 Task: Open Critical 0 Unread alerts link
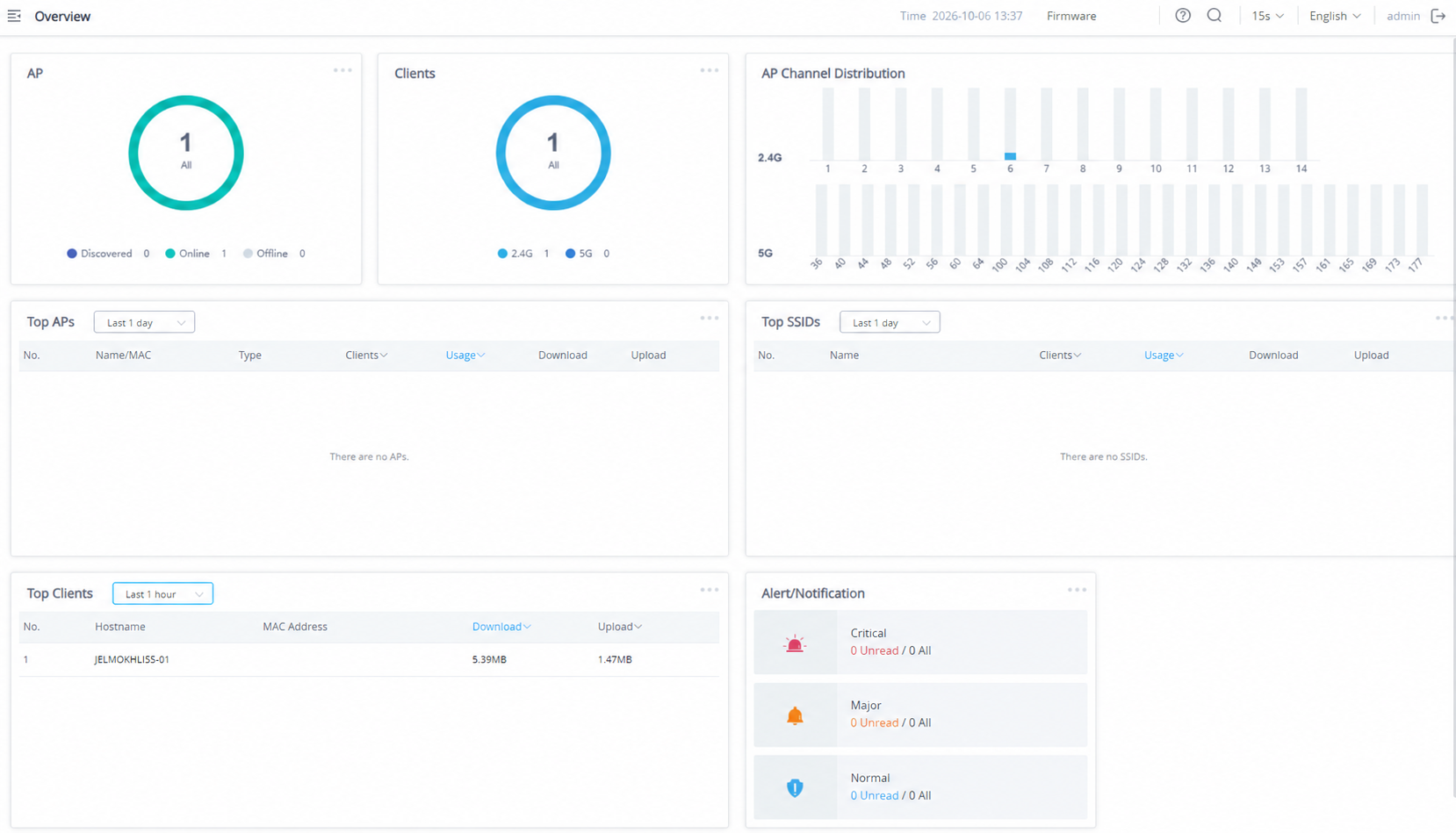tap(874, 650)
